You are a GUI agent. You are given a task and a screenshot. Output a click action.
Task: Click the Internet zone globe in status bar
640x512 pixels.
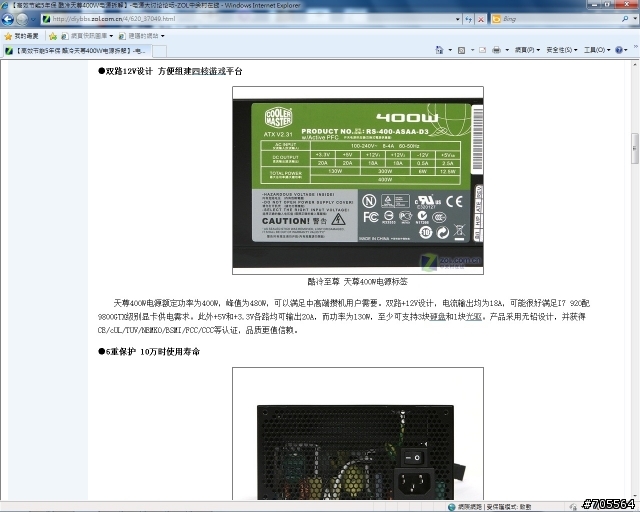tap(451, 507)
